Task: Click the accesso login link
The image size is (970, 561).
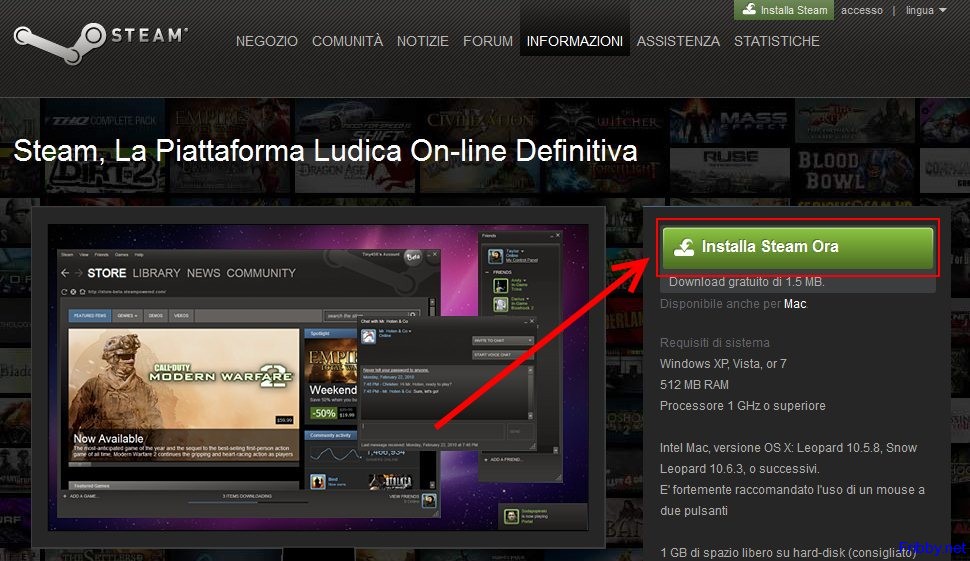Action: pyautogui.click(x=861, y=11)
